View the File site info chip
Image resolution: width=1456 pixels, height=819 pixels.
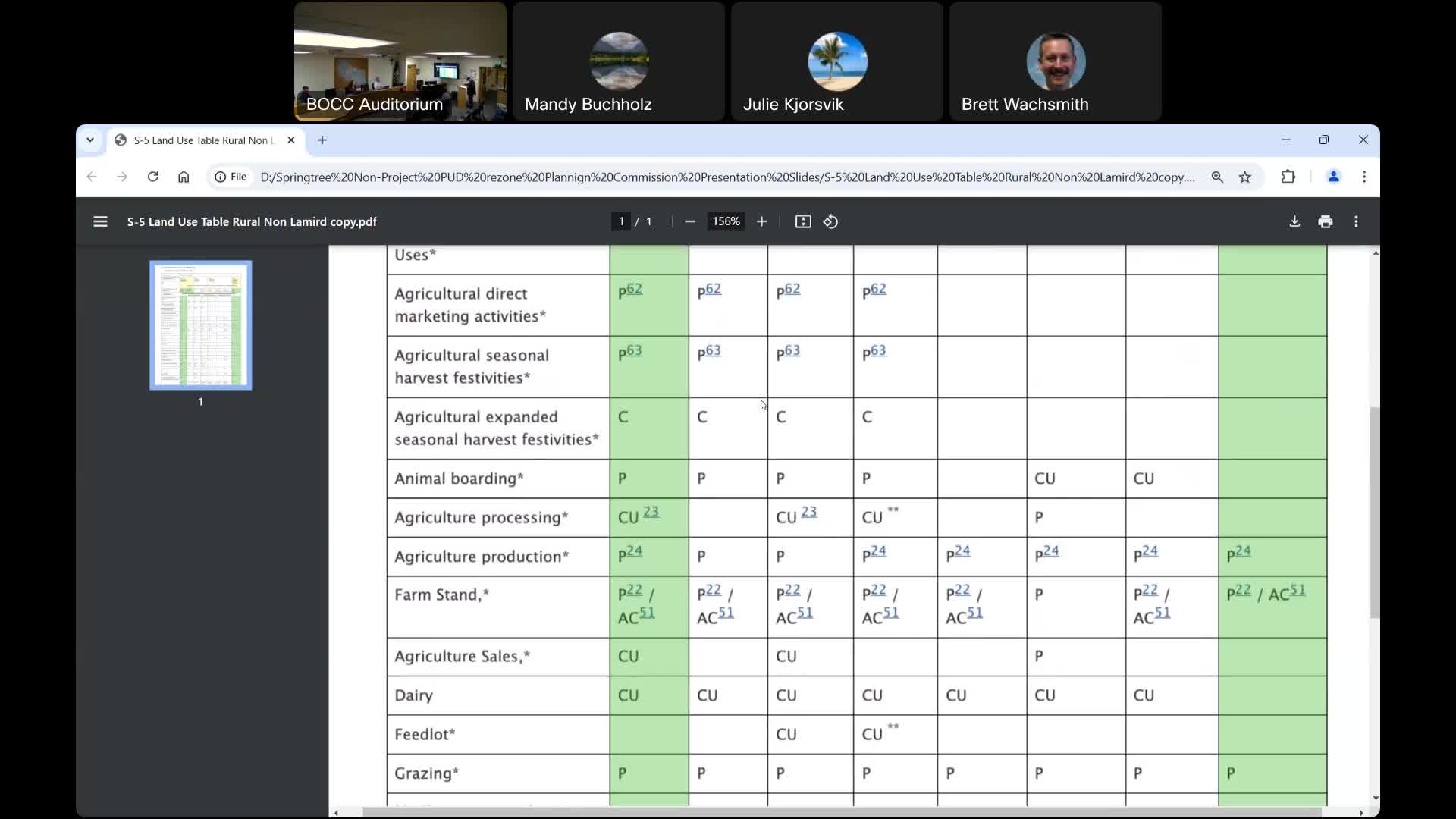pos(231,177)
